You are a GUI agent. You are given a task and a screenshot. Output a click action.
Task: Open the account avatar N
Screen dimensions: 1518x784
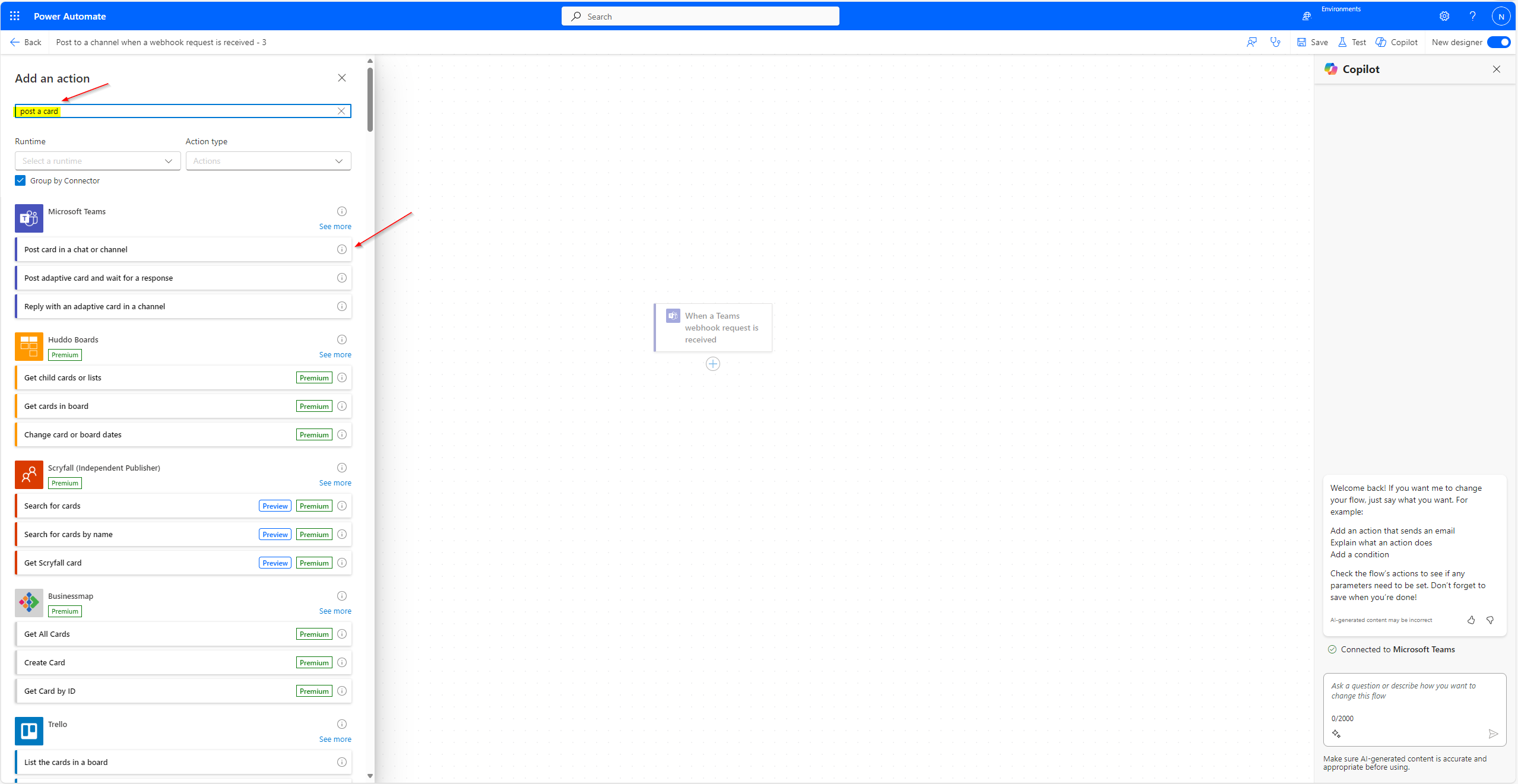(x=1501, y=17)
